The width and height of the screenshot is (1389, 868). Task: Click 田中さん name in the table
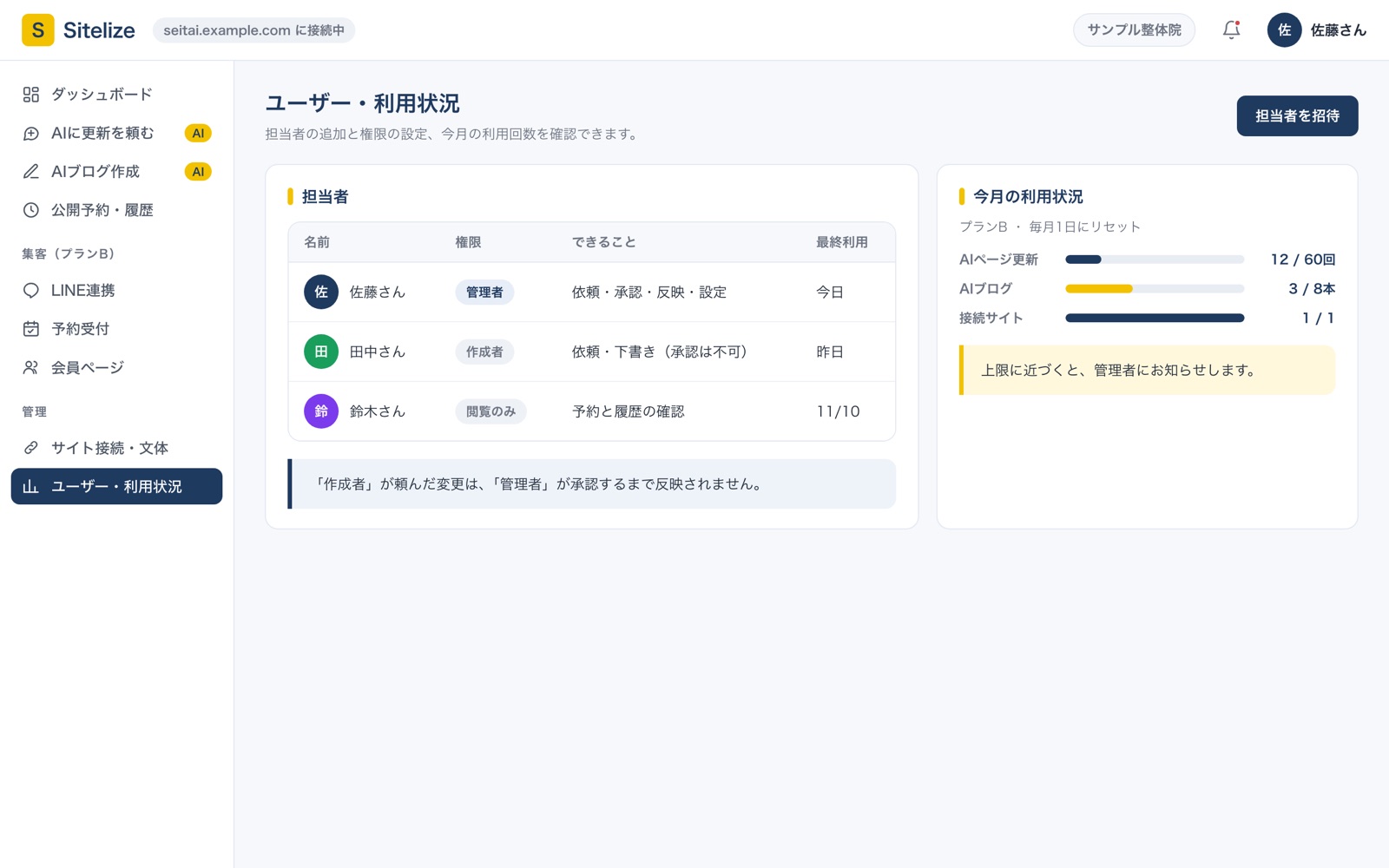pyautogui.click(x=378, y=352)
